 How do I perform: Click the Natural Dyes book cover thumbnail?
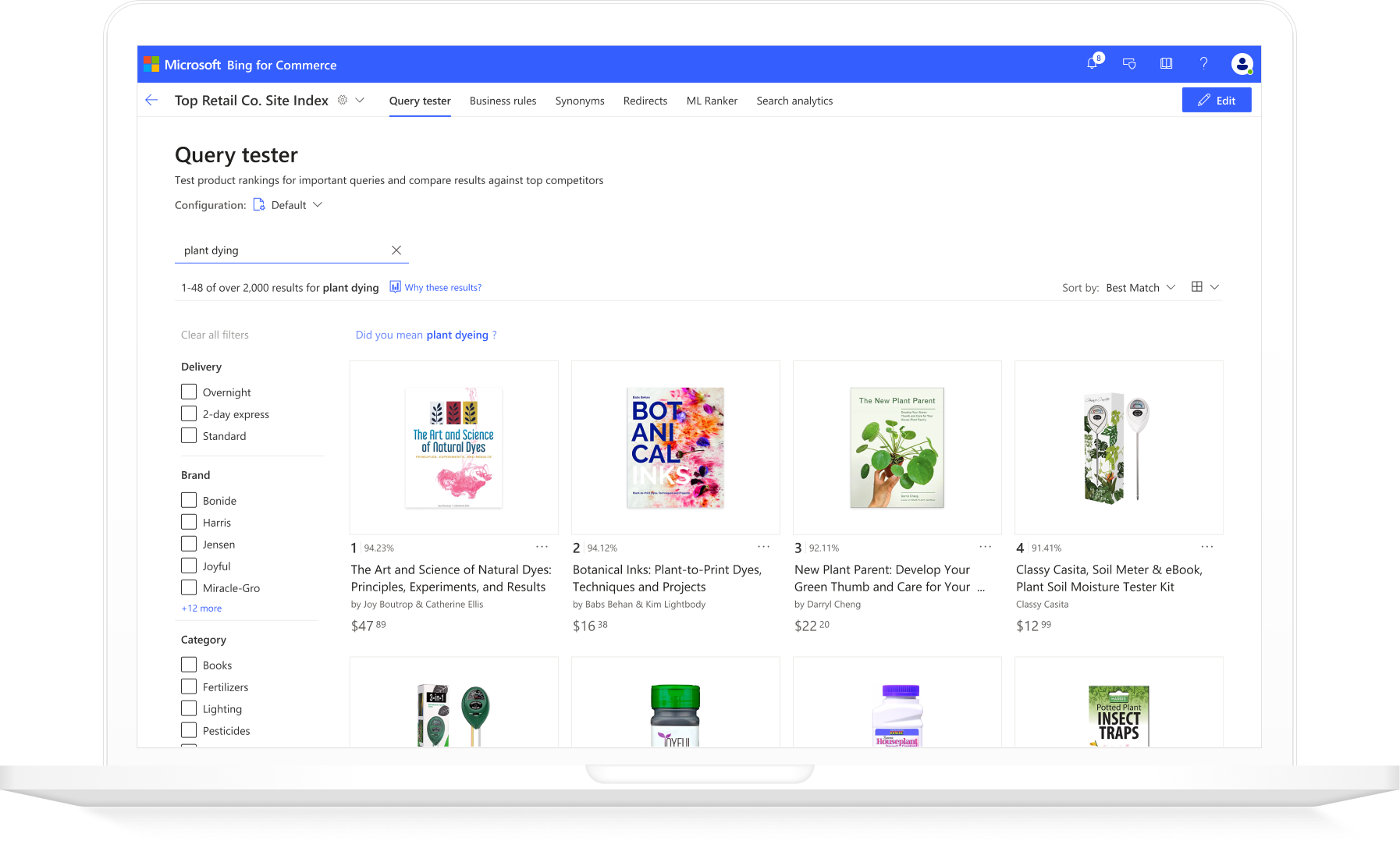[x=454, y=448]
